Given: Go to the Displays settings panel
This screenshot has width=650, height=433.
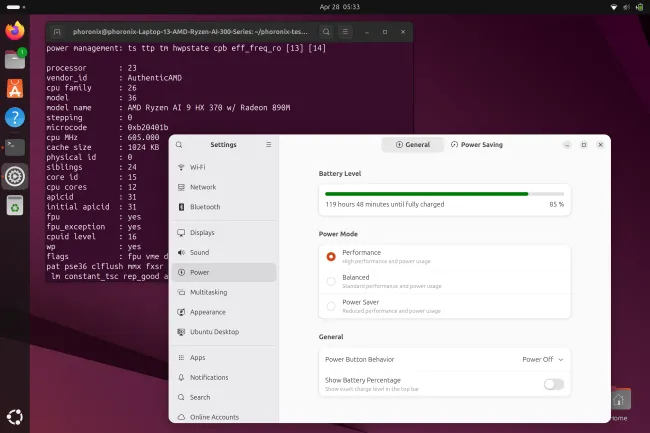Looking at the screenshot, I should 202,232.
